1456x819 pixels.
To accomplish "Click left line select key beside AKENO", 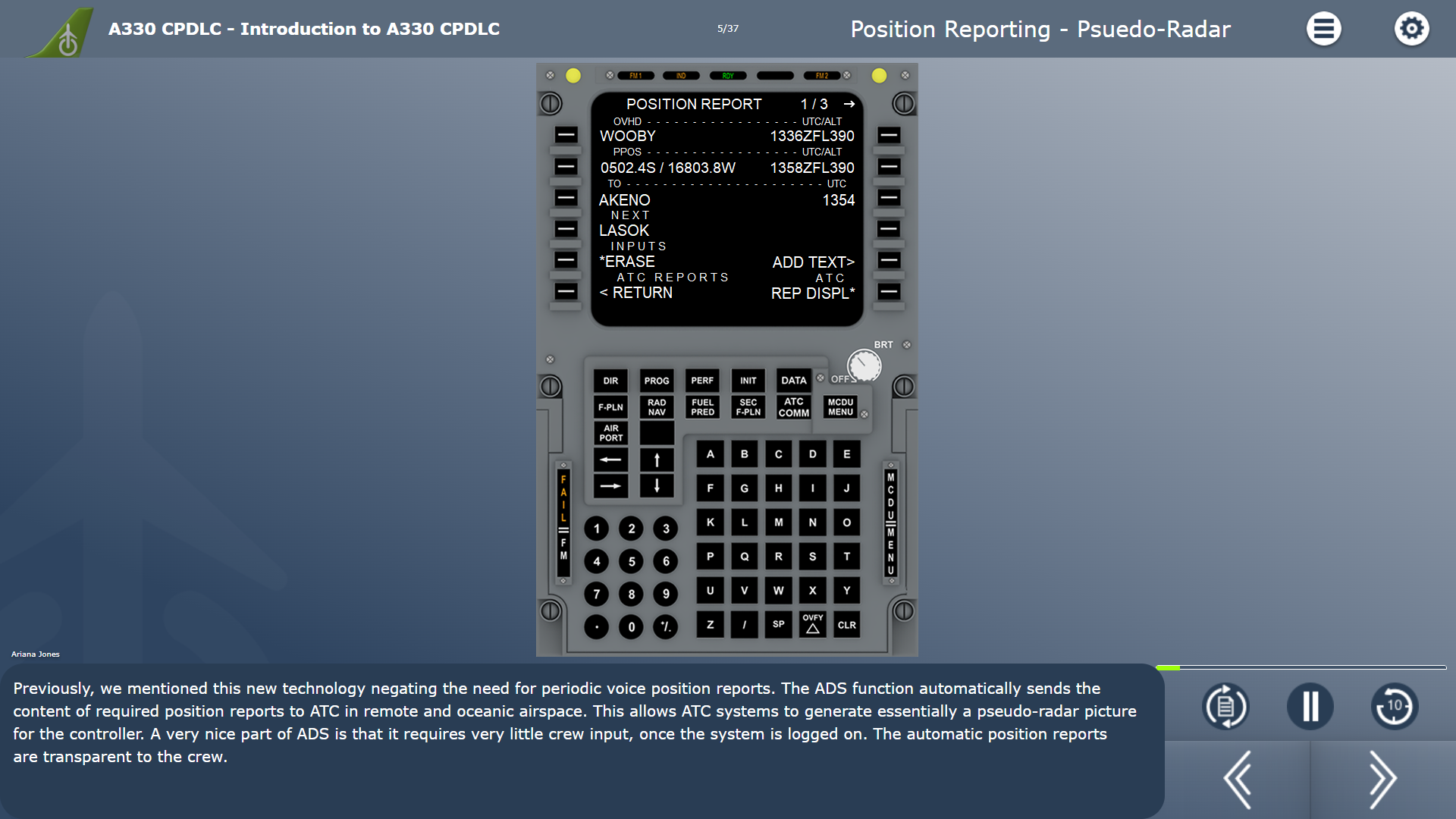I will [566, 198].
